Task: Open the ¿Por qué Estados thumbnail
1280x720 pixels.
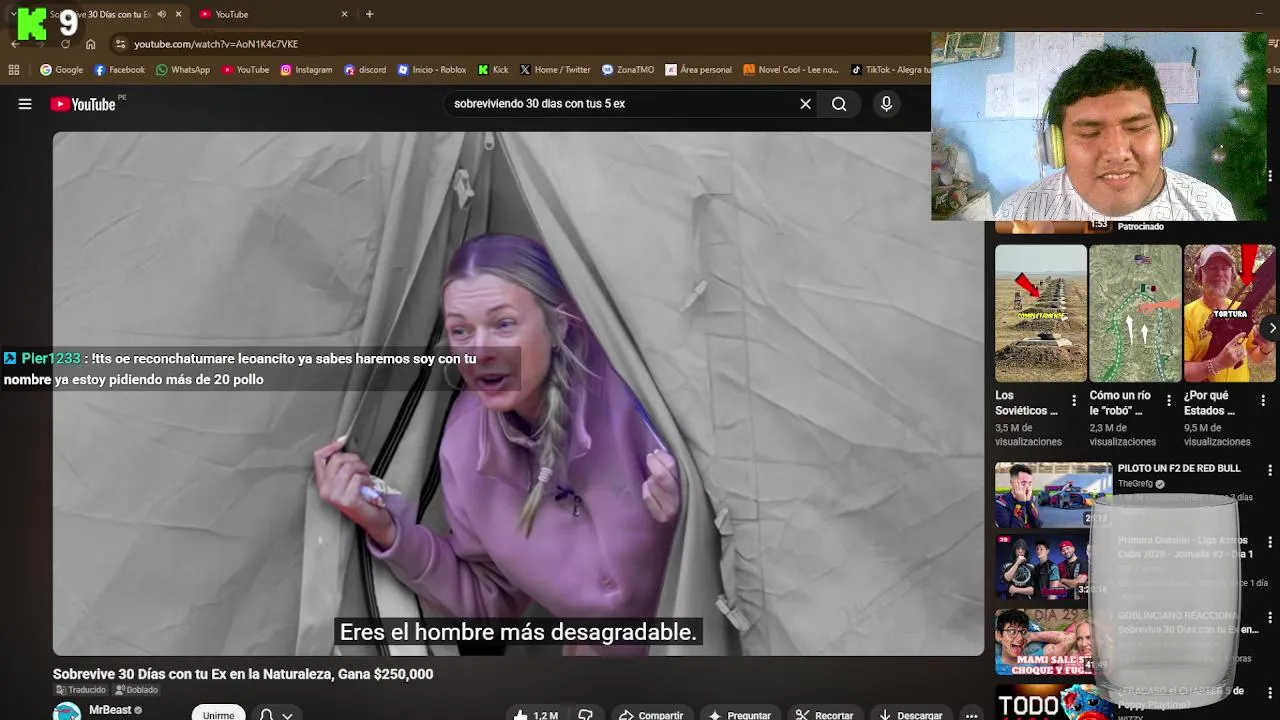Action: (1229, 313)
